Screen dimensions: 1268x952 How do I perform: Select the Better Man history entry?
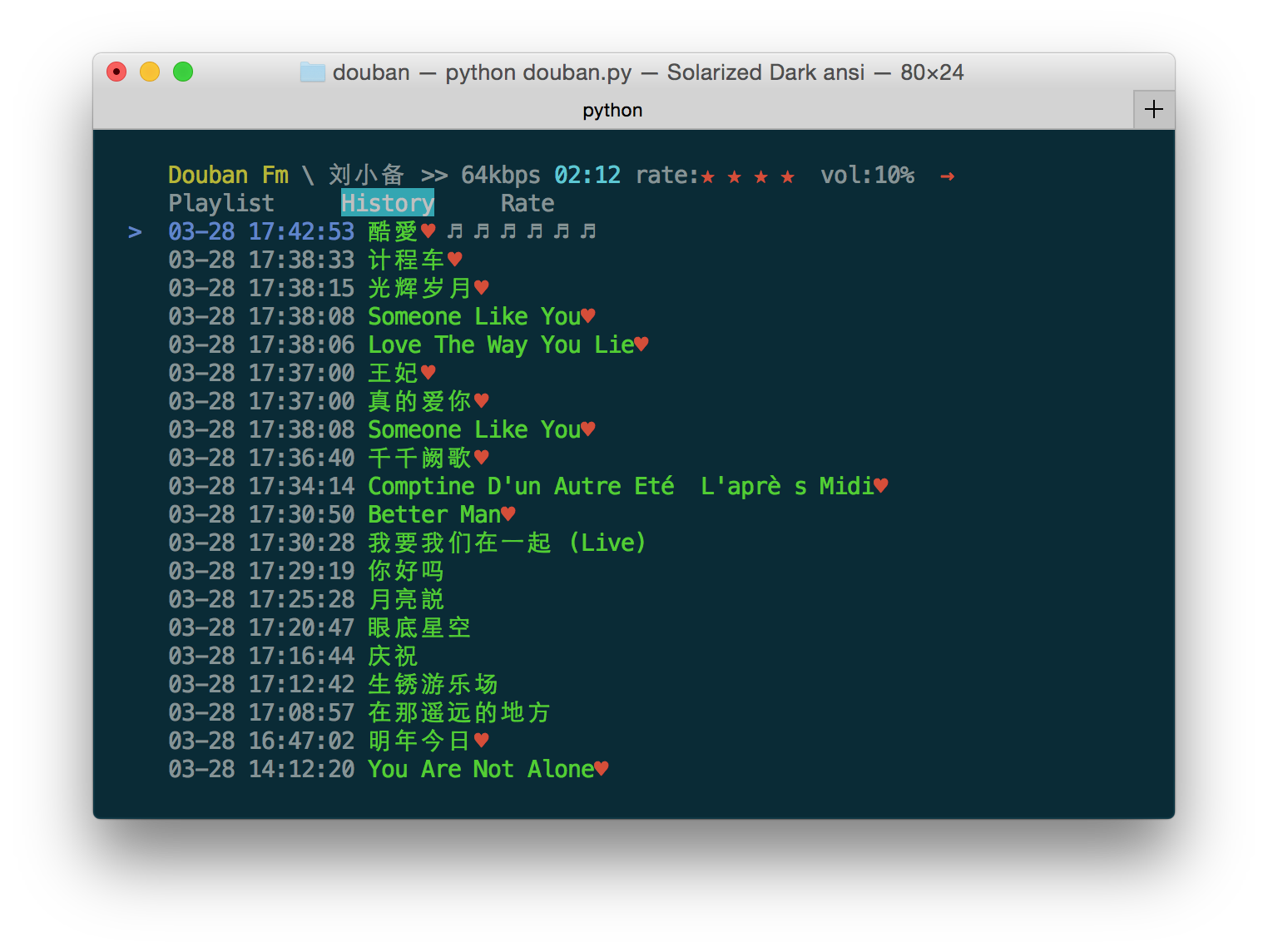(x=342, y=514)
